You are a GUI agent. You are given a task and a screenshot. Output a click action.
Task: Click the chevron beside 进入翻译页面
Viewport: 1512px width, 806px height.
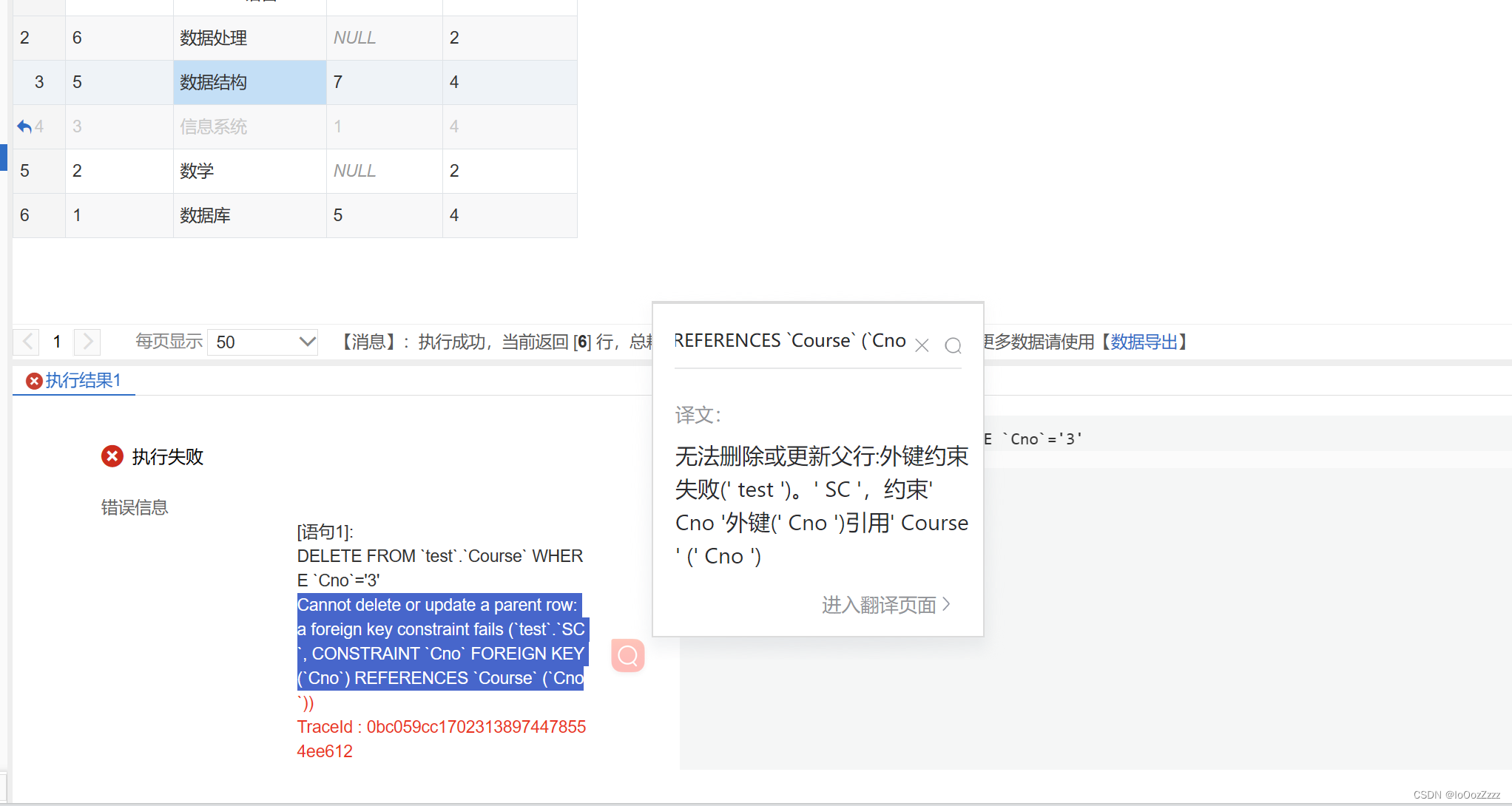pos(947,605)
